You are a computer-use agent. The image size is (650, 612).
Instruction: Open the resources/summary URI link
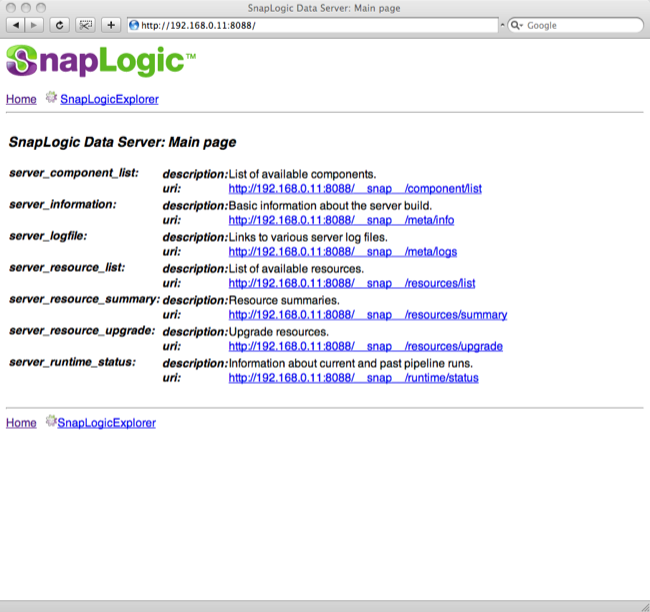(368, 315)
